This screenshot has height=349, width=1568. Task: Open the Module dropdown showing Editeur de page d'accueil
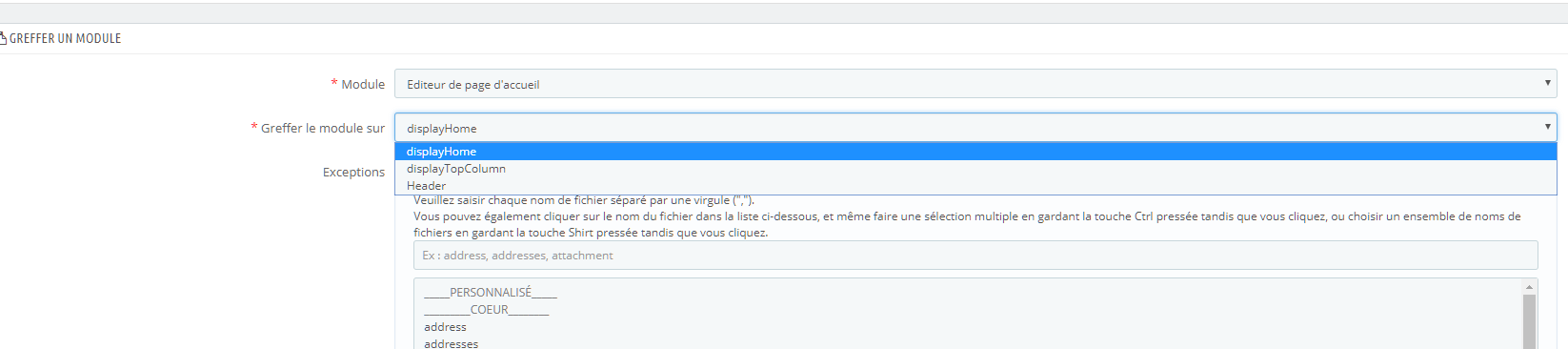975,84
